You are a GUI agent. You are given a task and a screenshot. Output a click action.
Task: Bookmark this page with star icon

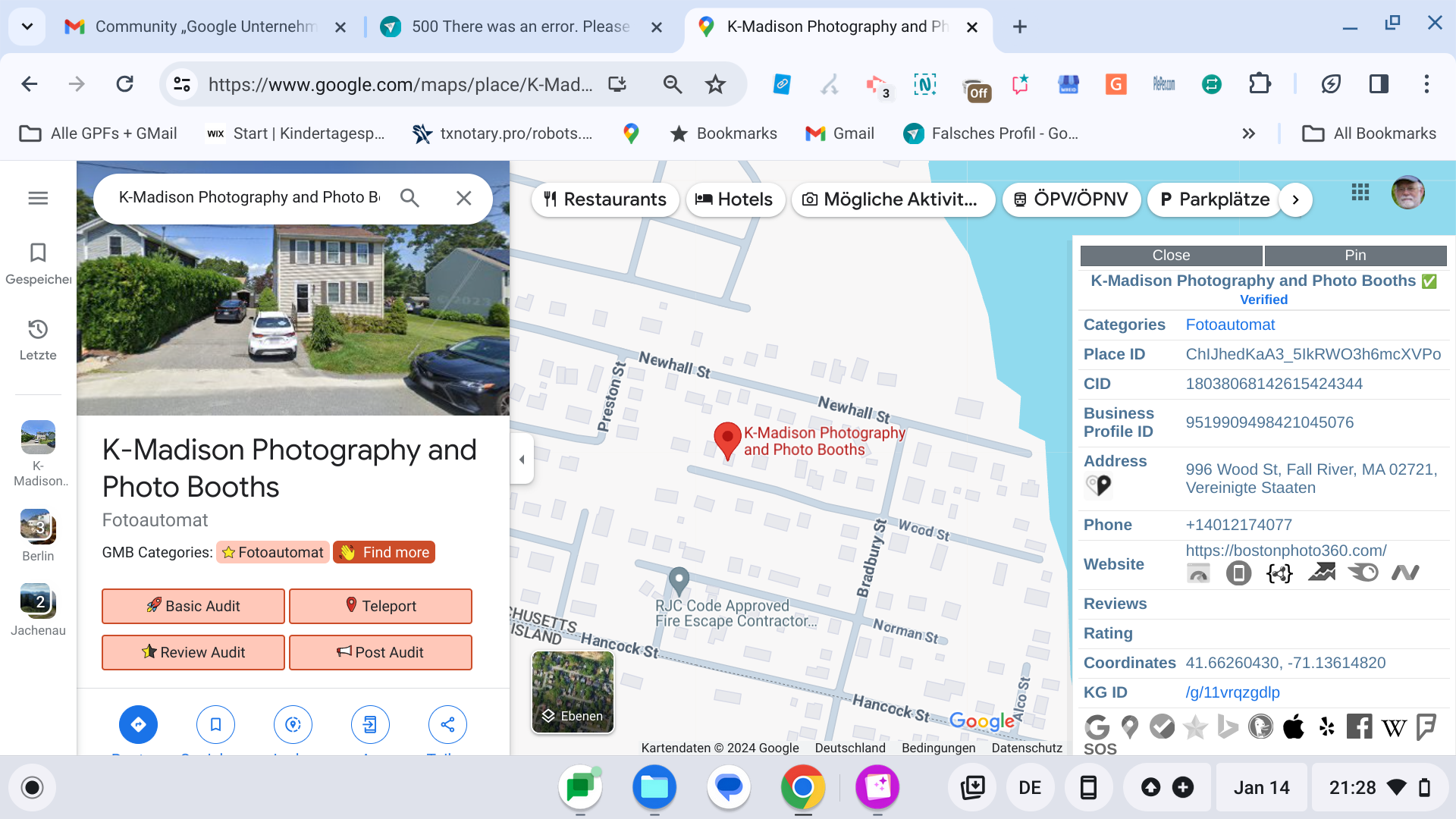tap(715, 84)
